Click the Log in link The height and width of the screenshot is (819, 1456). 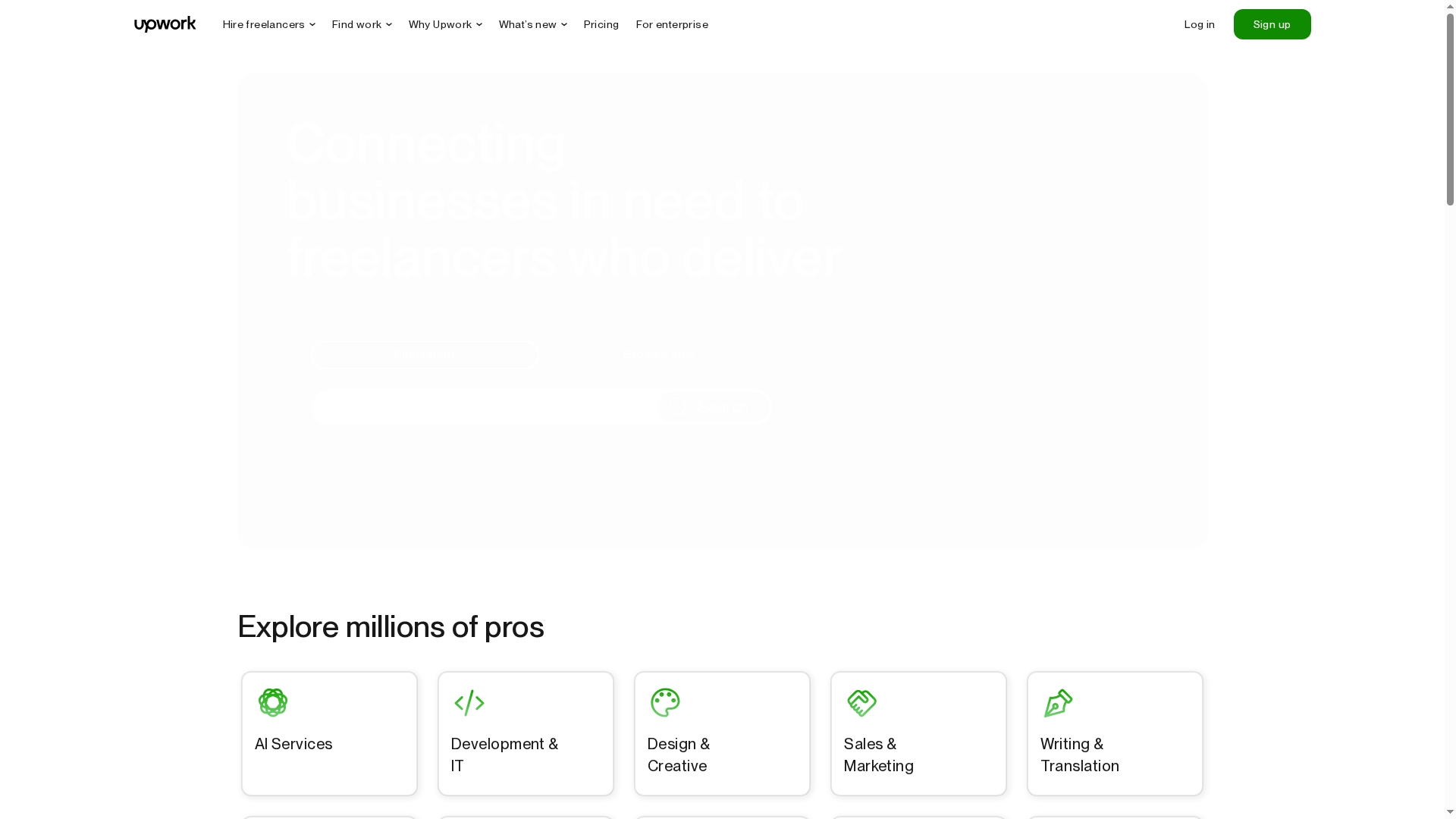point(1199,24)
